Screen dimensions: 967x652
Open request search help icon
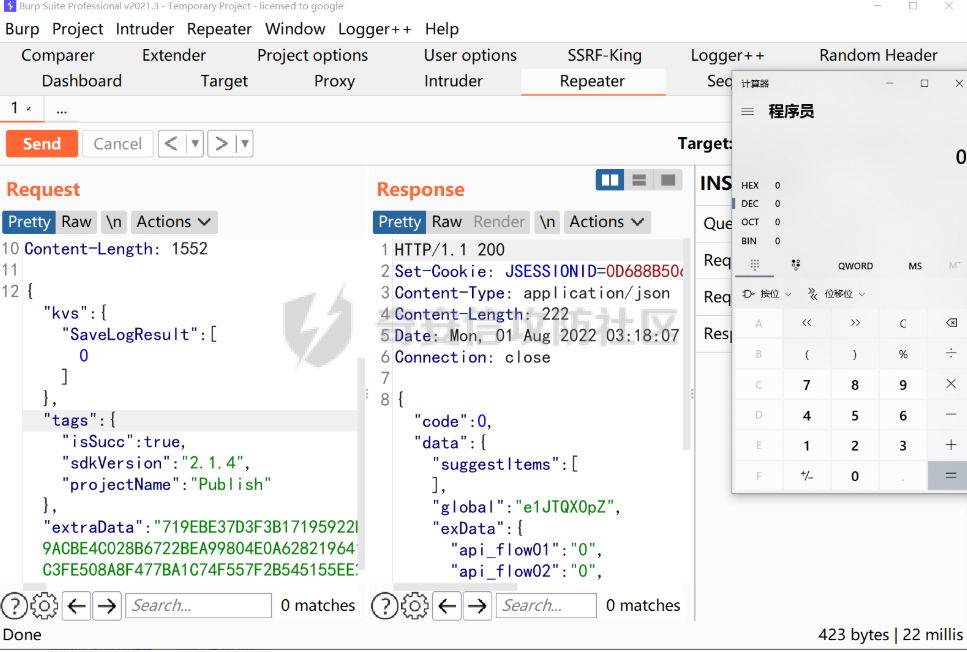point(14,606)
